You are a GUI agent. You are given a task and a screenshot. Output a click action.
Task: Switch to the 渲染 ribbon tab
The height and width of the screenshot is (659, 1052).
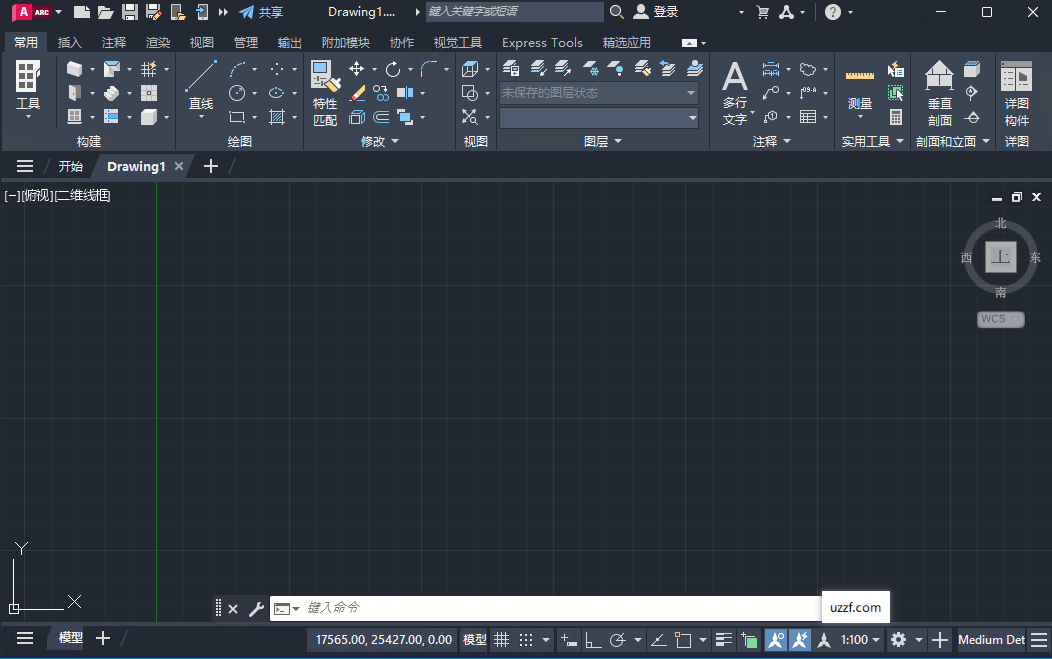click(158, 42)
